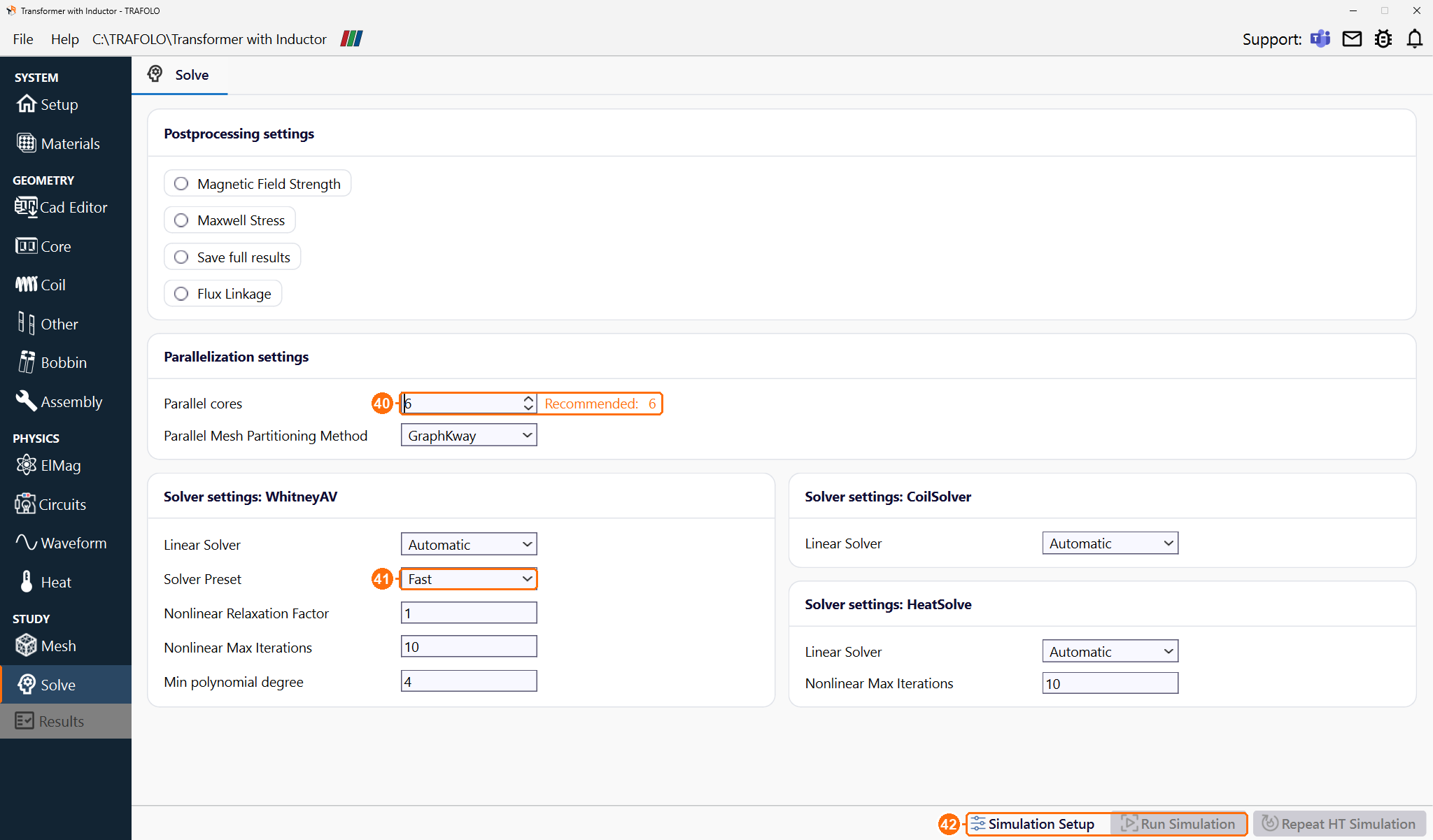The width and height of the screenshot is (1433, 840).
Task: Open the Core geometry page
Action: pyautogui.click(x=43, y=246)
